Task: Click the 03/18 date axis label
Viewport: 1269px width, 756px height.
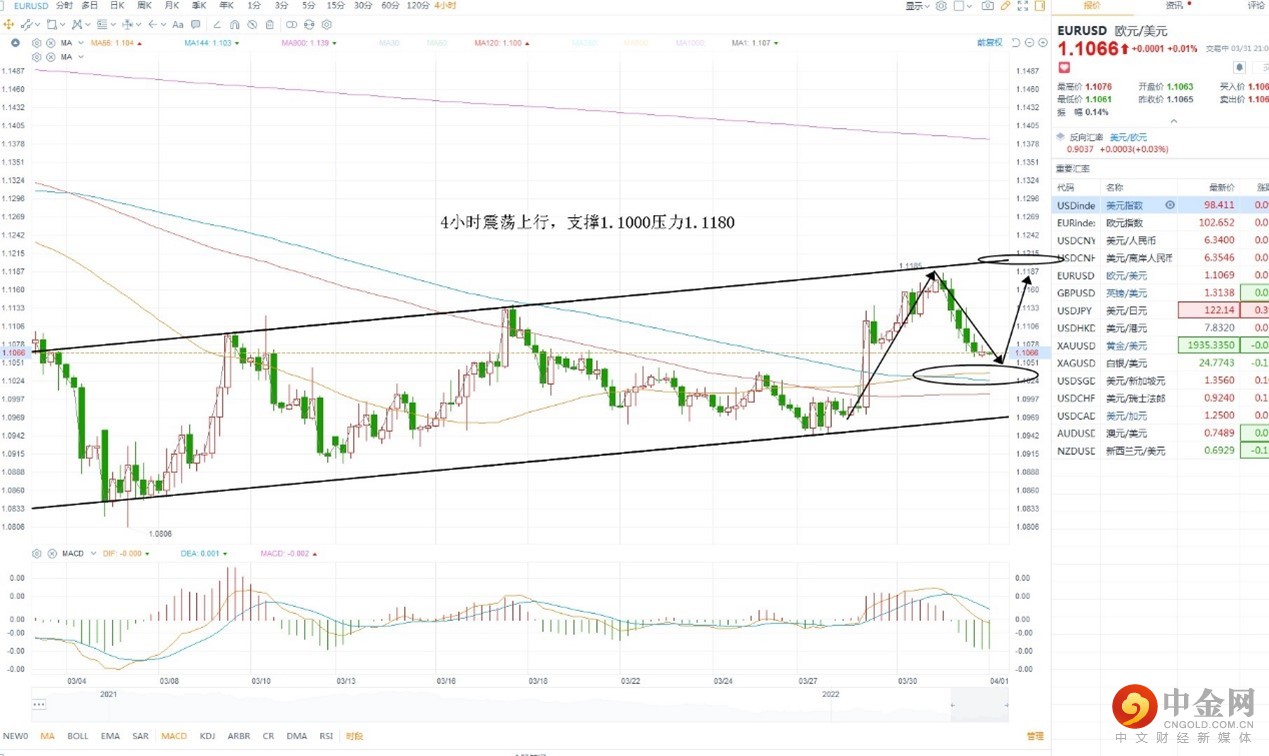Action: (x=537, y=681)
